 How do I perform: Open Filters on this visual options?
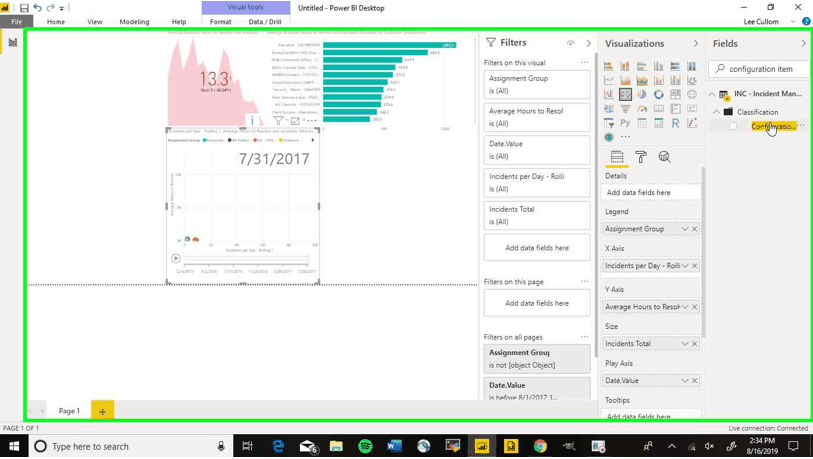click(x=584, y=62)
